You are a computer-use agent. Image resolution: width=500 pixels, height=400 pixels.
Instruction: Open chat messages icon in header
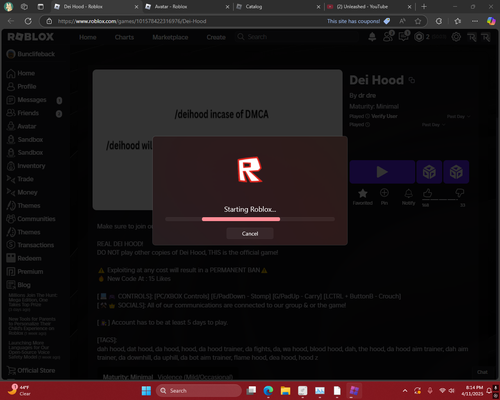(x=404, y=37)
